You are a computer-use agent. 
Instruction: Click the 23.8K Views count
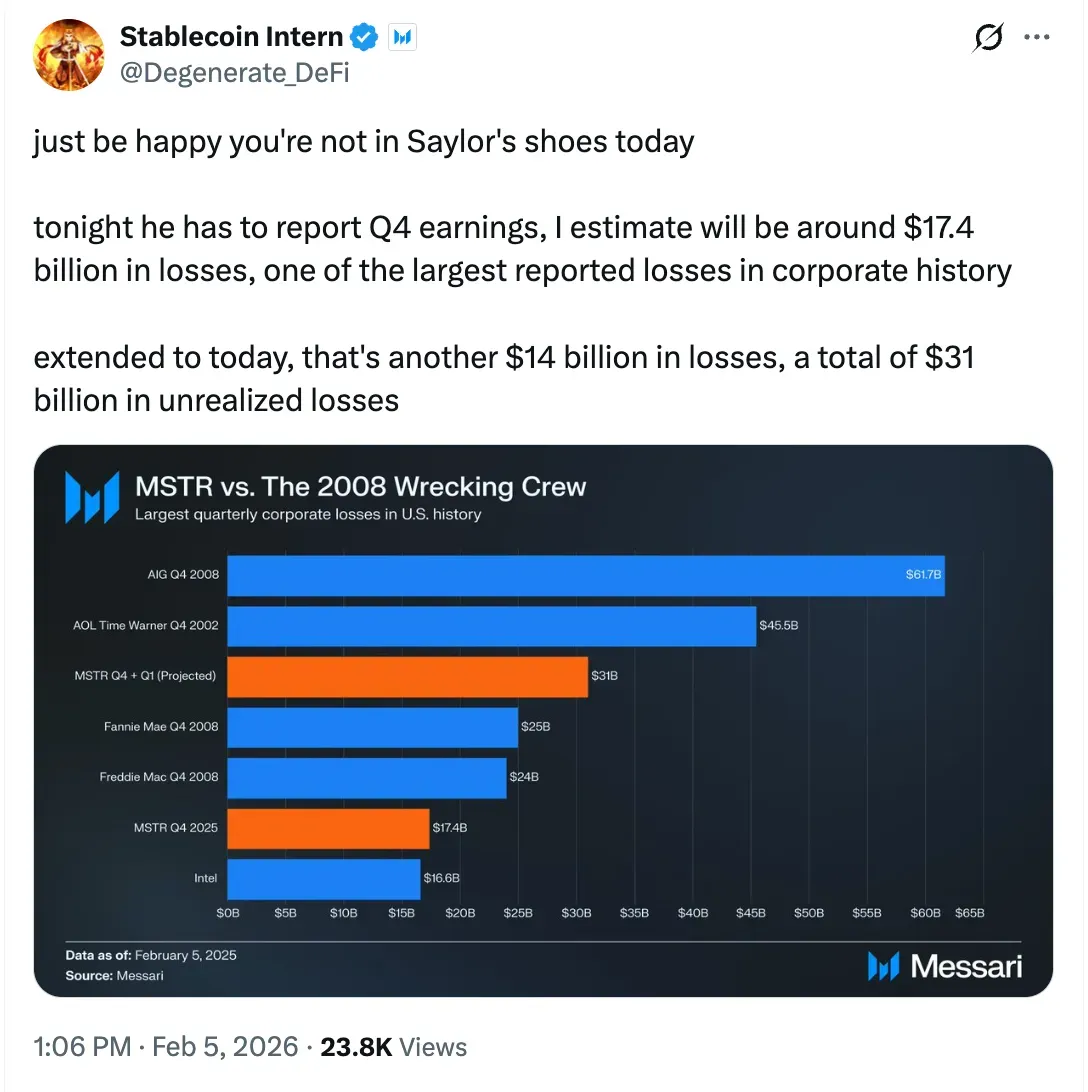click(x=393, y=1047)
